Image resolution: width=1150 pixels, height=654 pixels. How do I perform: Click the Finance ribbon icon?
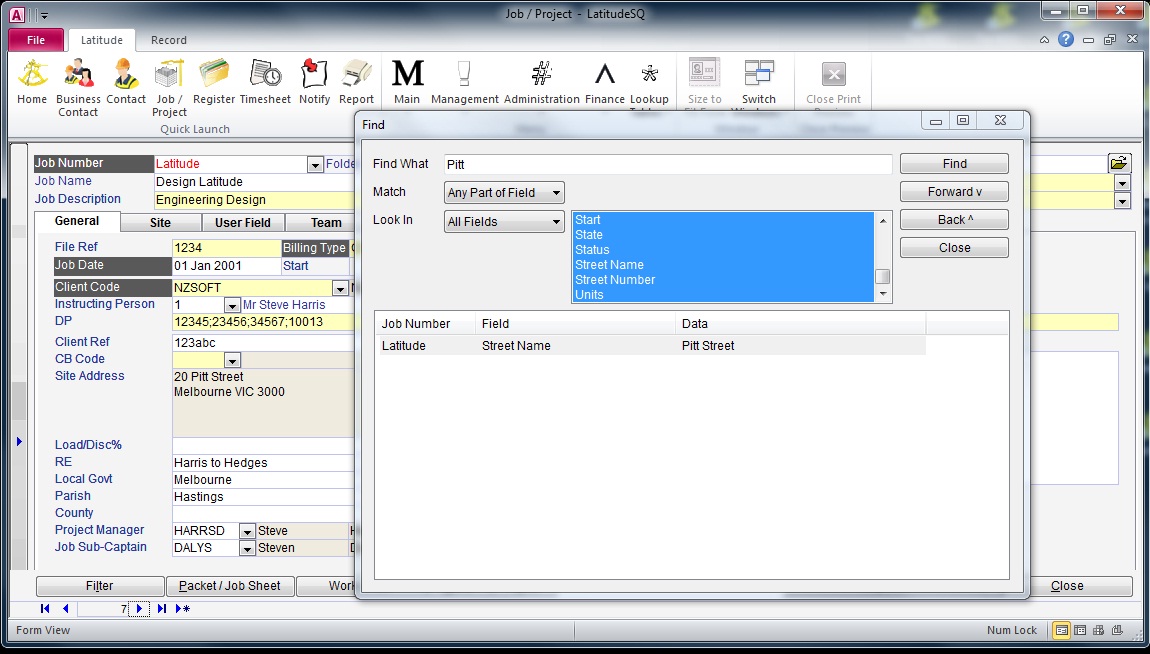[604, 75]
